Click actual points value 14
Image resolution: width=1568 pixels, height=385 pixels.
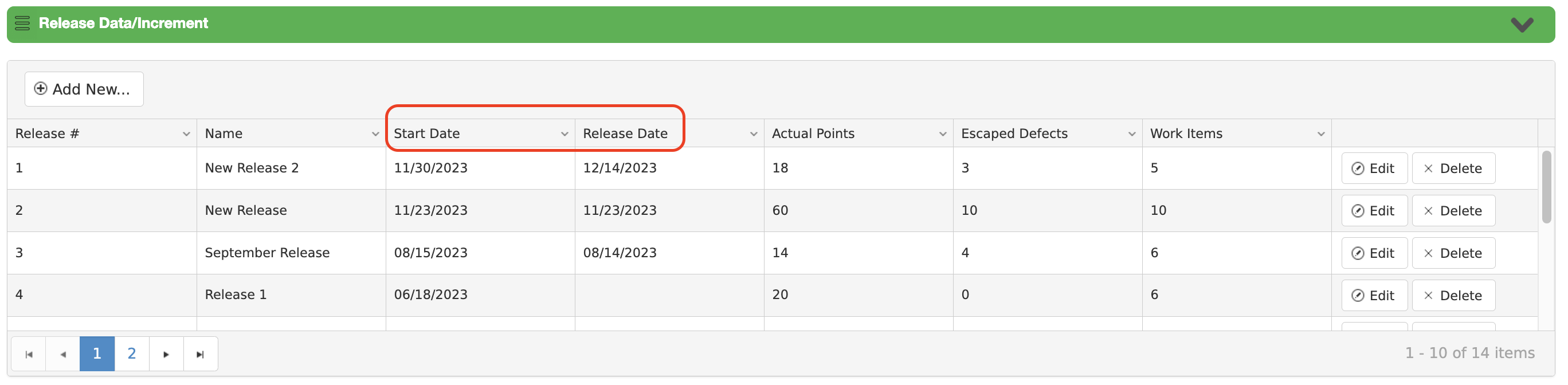(780, 253)
